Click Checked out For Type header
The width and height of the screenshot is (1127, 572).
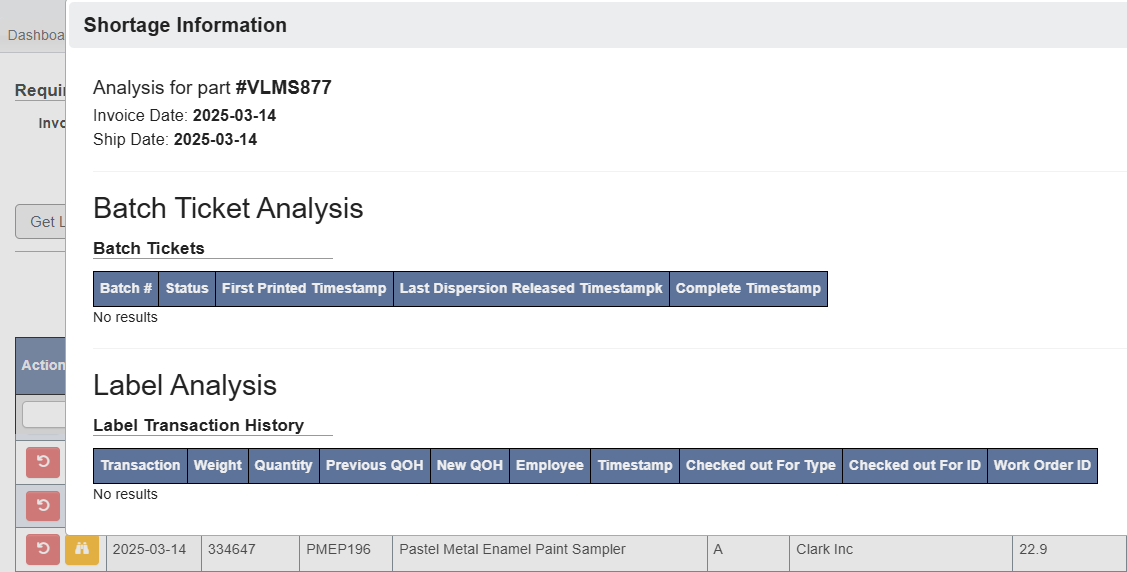pos(761,466)
